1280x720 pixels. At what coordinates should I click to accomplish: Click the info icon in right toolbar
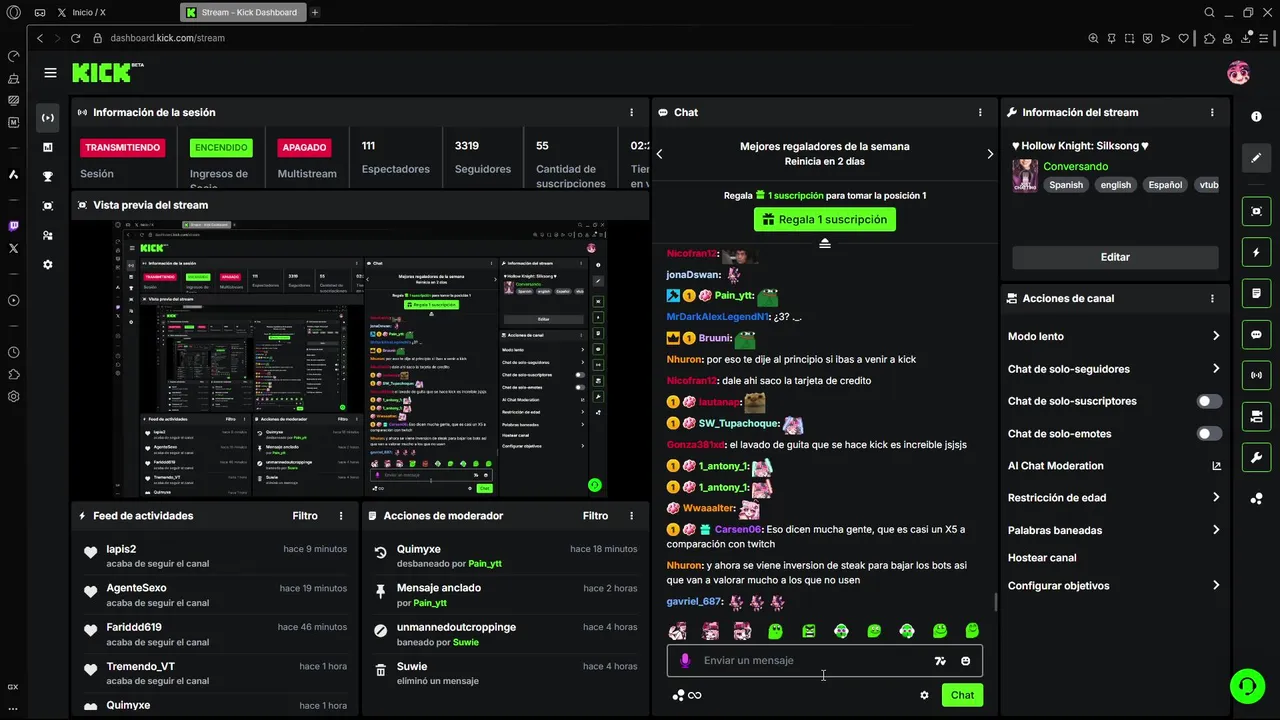pyautogui.click(x=1257, y=117)
